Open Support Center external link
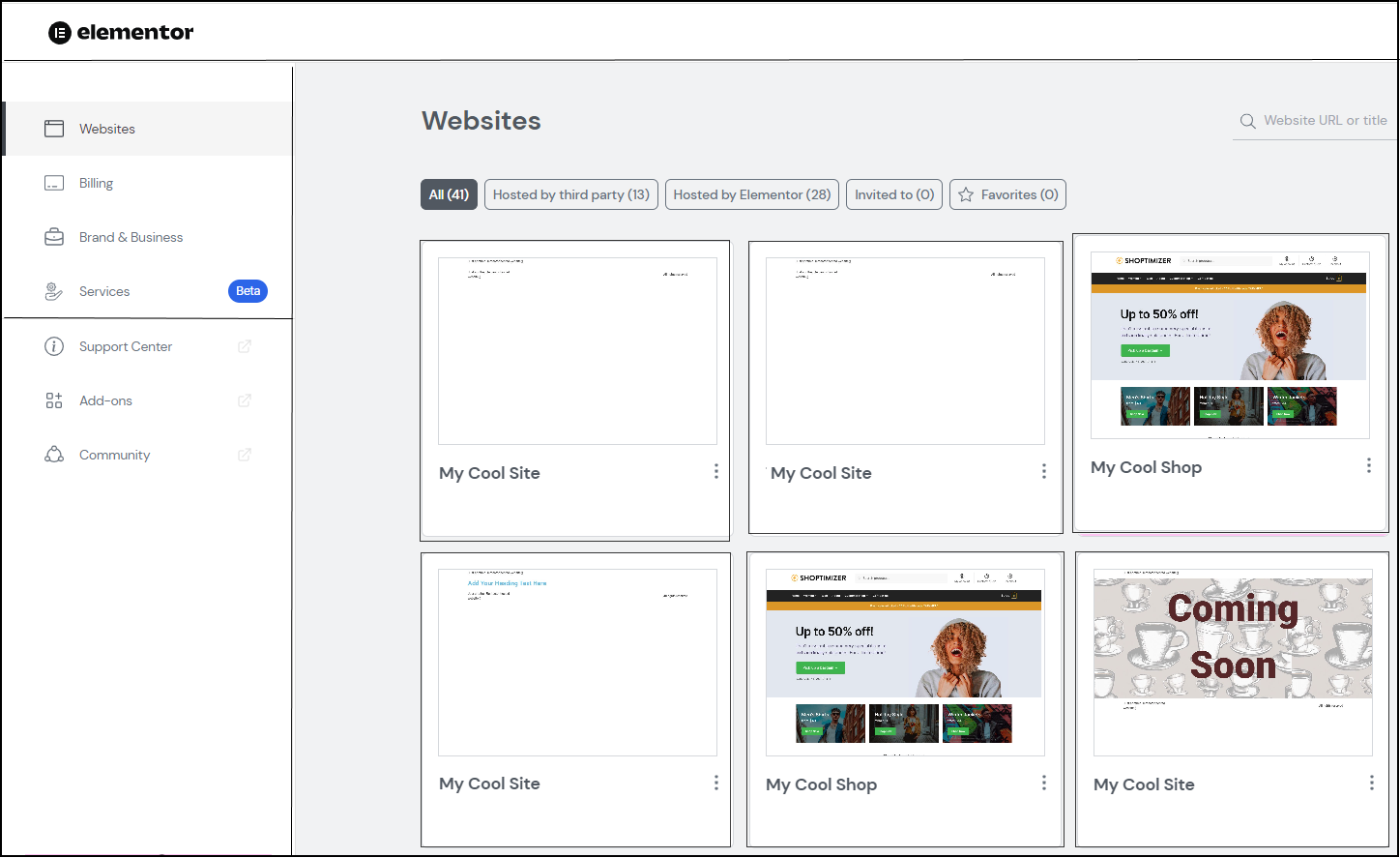 click(x=244, y=345)
